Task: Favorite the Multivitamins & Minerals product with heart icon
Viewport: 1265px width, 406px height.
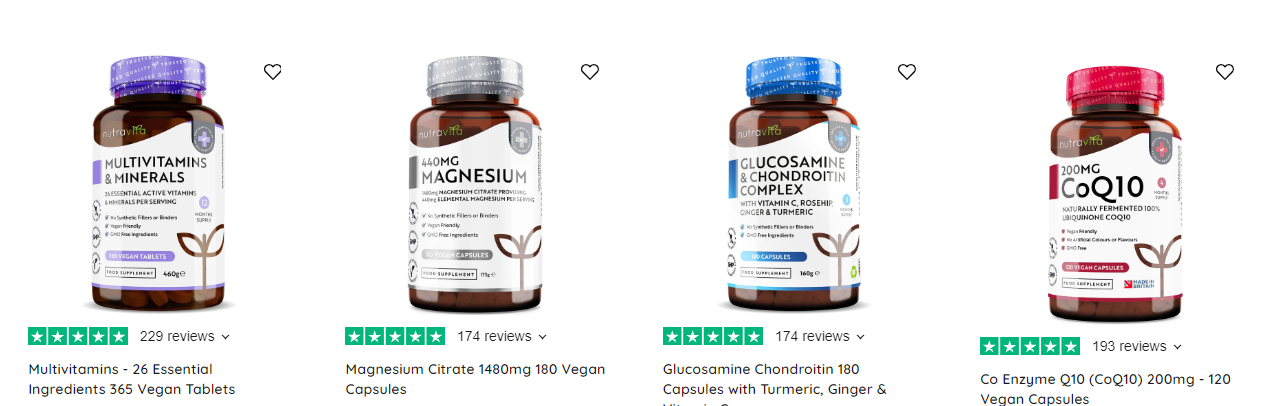Action: pos(273,71)
